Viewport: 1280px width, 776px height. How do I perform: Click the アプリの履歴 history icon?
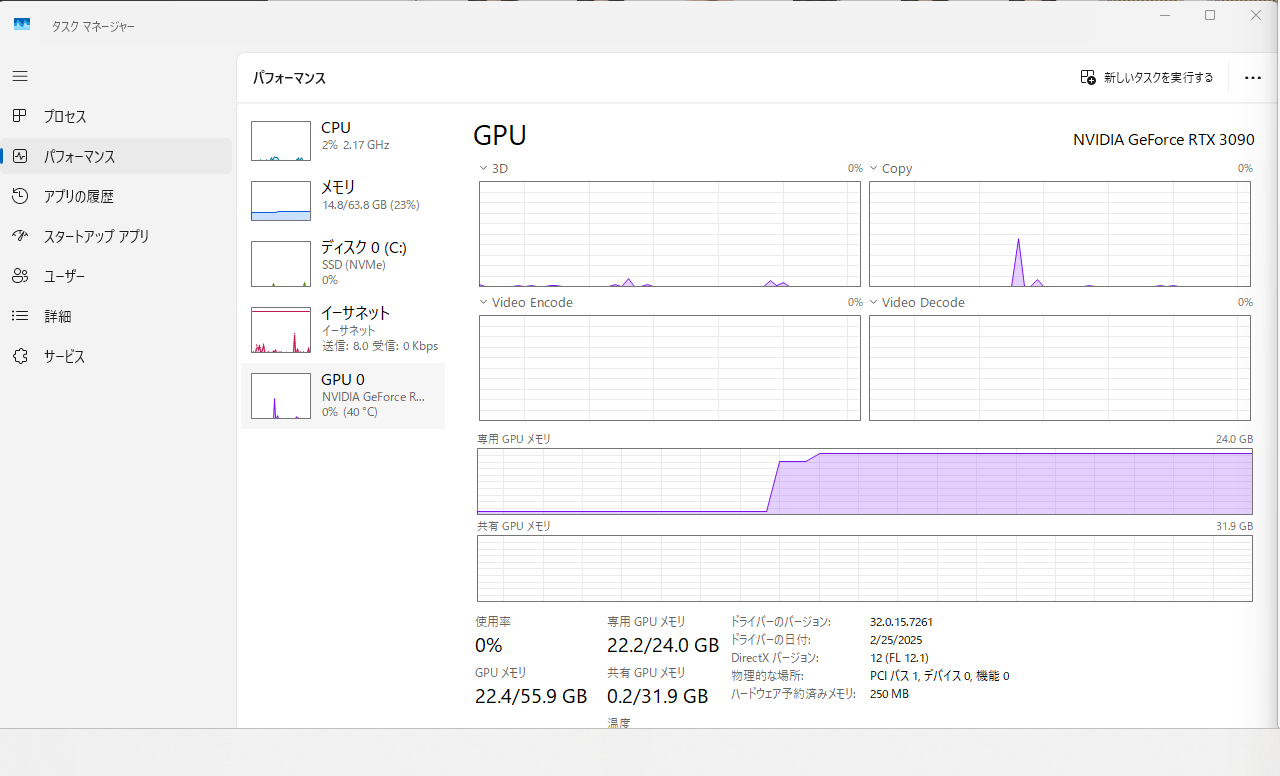(x=20, y=196)
